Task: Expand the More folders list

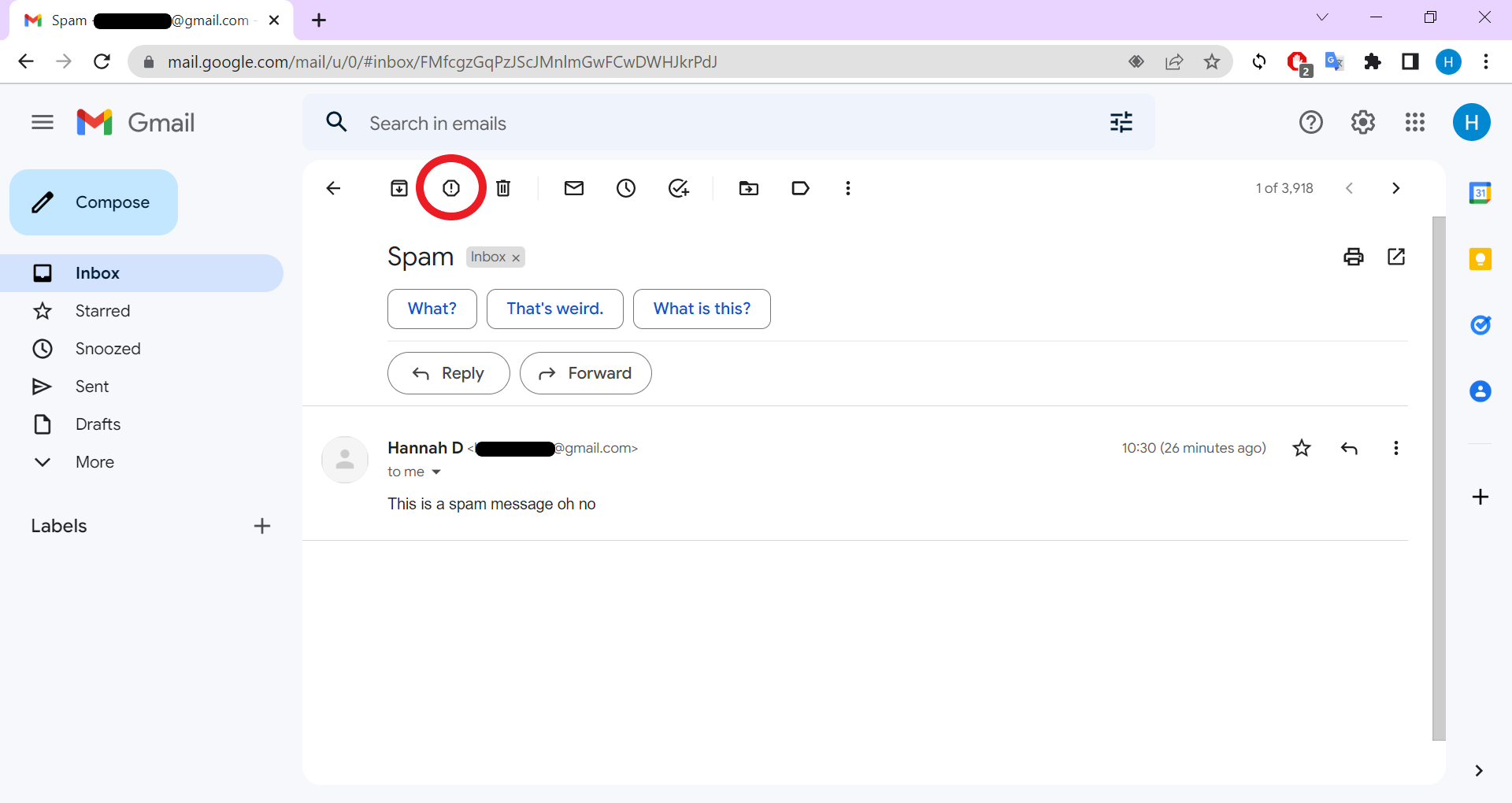Action: pyautogui.click(x=142, y=462)
